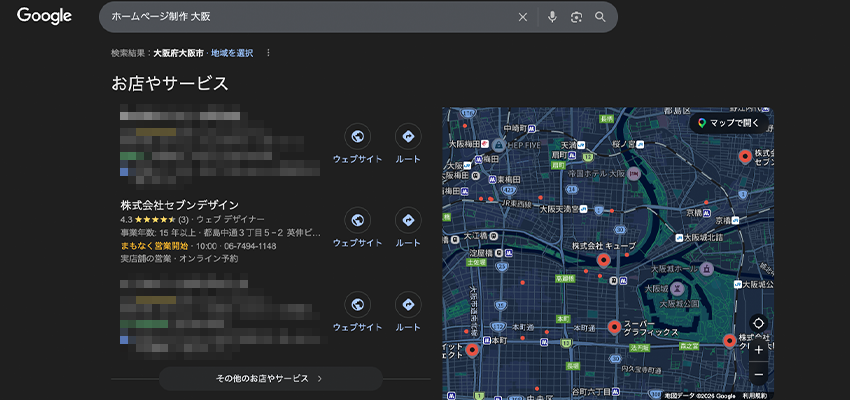Click the 大阪天満宮 station label on map
850x400 pixels.
559,208
